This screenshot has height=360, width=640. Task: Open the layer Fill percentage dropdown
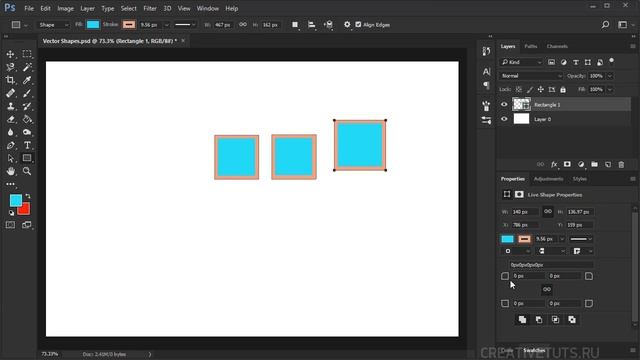point(610,89)
